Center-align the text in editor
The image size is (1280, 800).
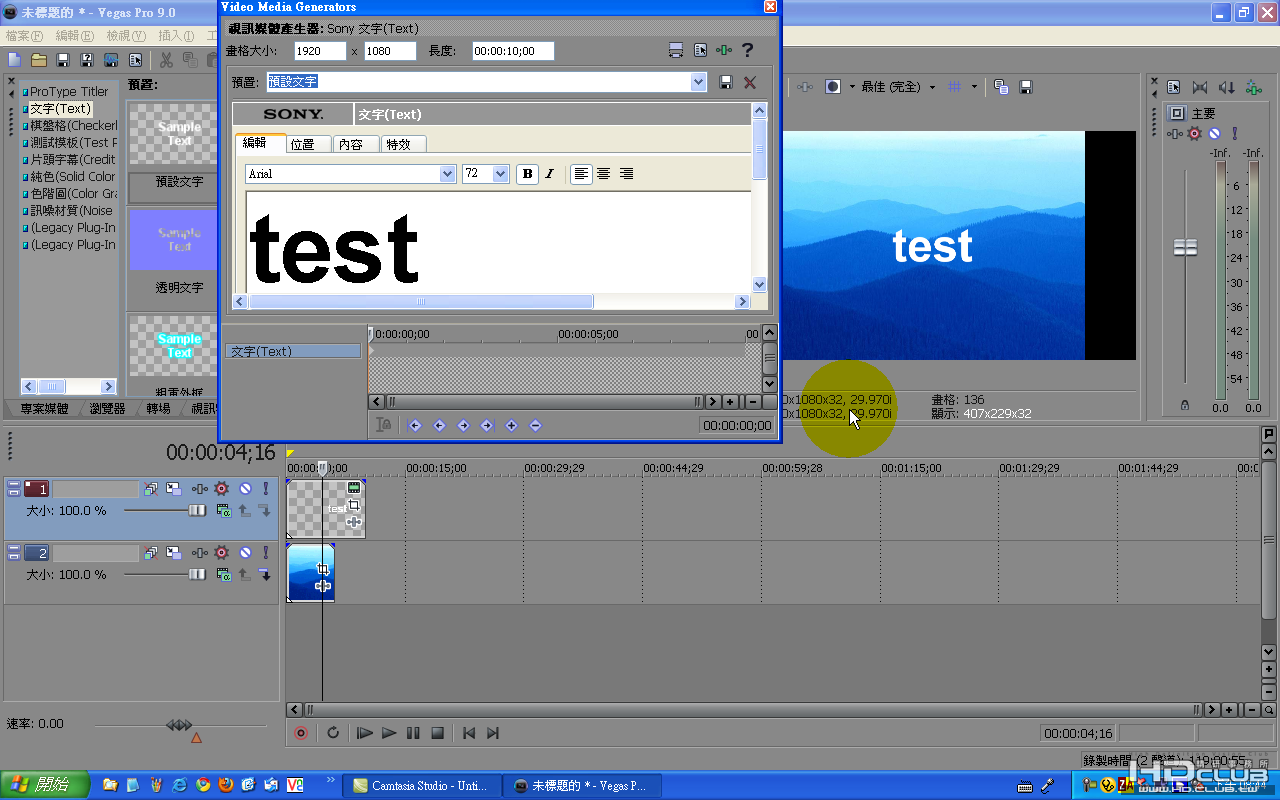tap(603, 174)
